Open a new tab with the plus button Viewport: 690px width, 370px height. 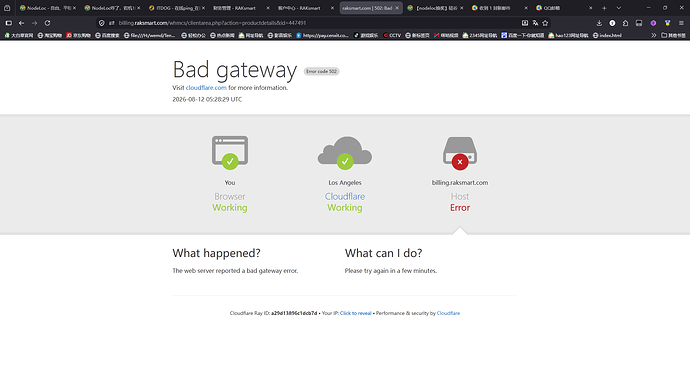click(604, 8)
